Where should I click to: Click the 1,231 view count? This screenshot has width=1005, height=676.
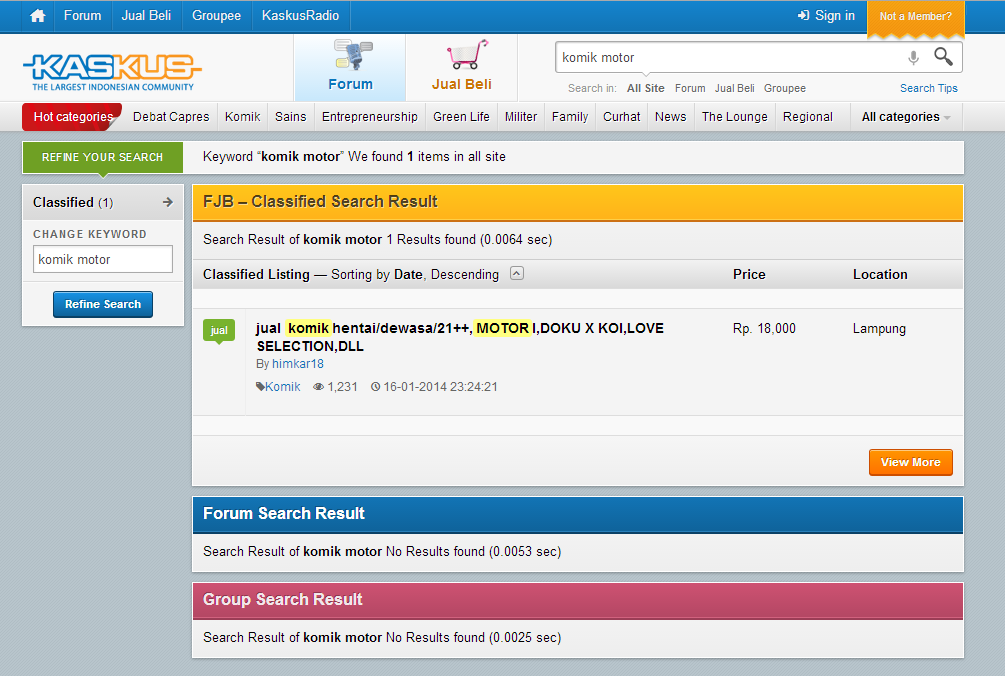342,386
